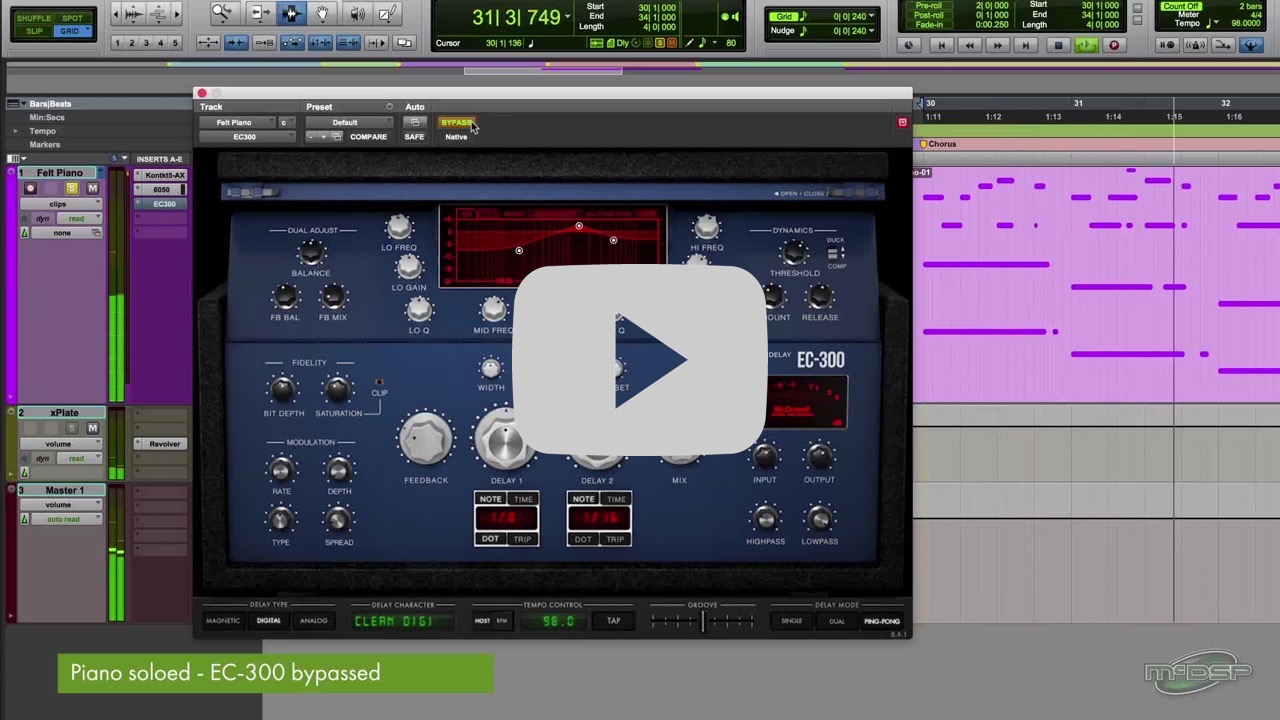This screenshot has height=720, width=1280.
Task: Click the Stop transport button
Action: tap(1058, 45)
